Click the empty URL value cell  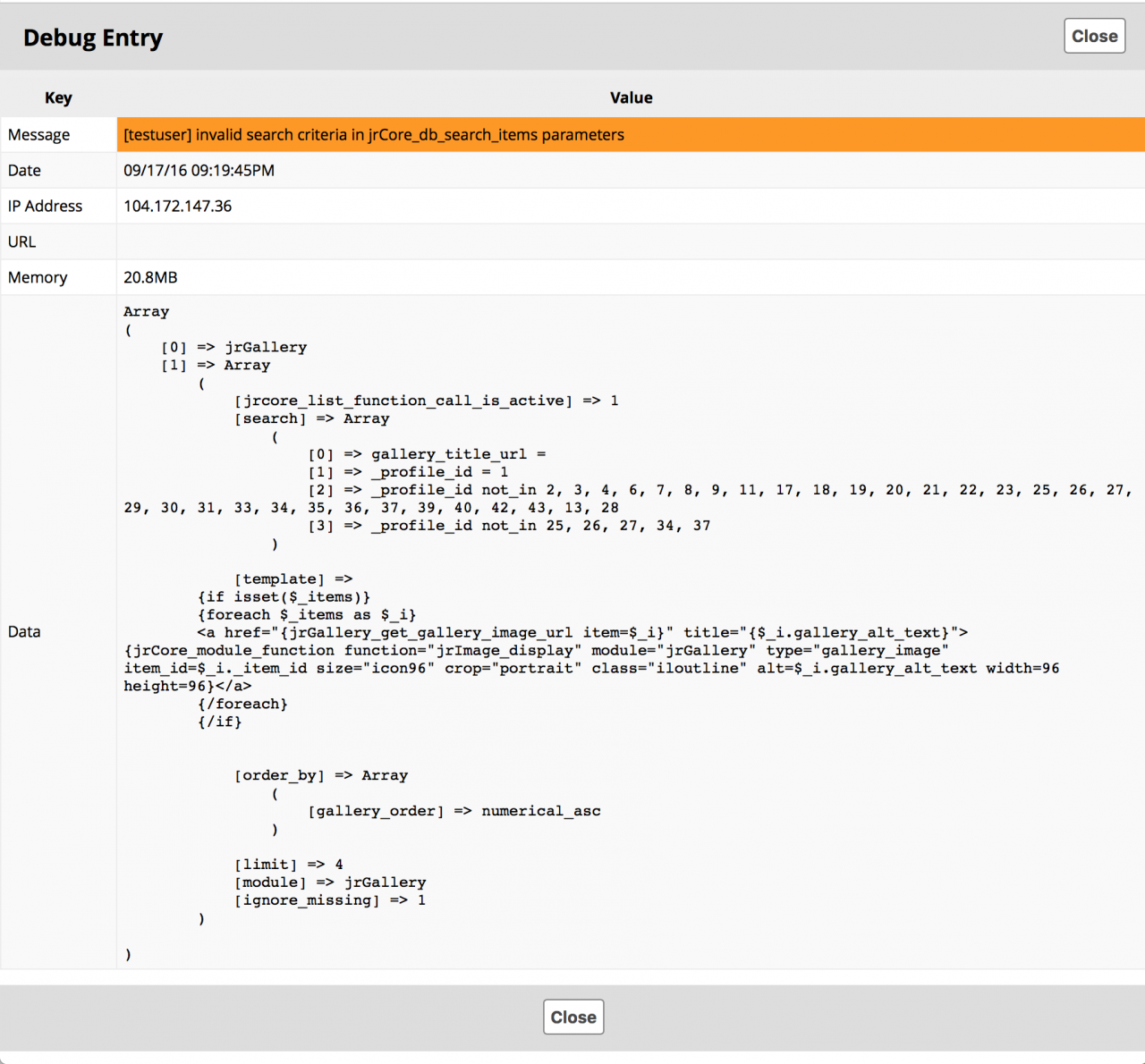coord(630,242)
